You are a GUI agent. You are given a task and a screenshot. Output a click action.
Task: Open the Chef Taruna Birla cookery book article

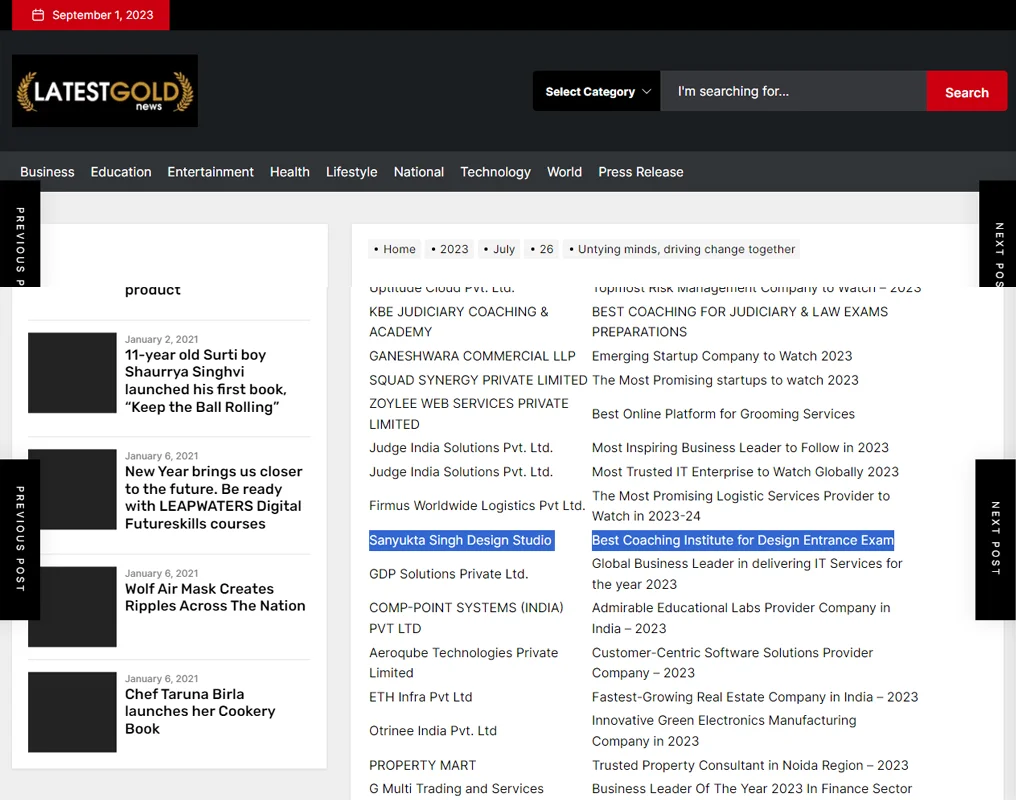[200, 711]
